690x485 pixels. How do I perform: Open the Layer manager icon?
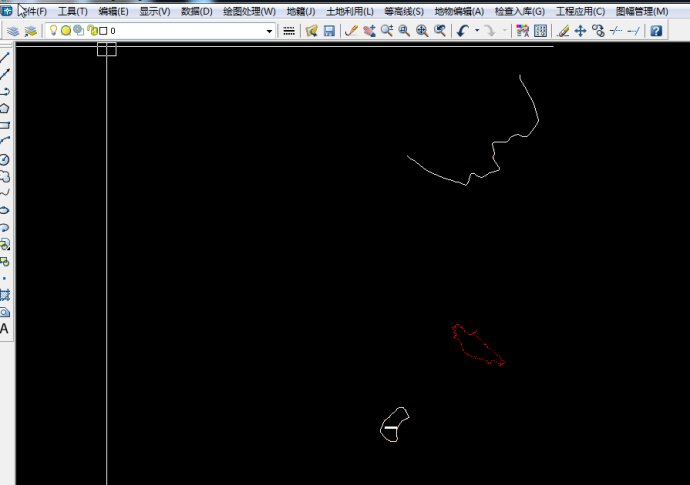coord(13,31)
